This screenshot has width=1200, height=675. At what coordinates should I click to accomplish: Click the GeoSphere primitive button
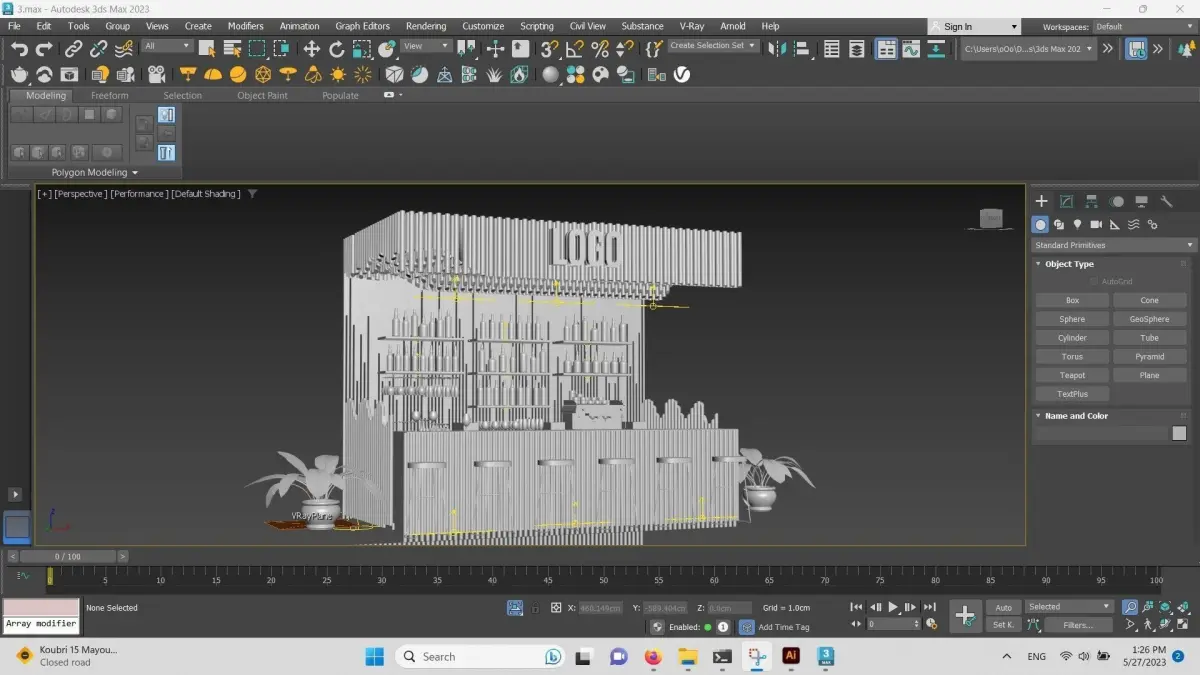pos(1150,319)
